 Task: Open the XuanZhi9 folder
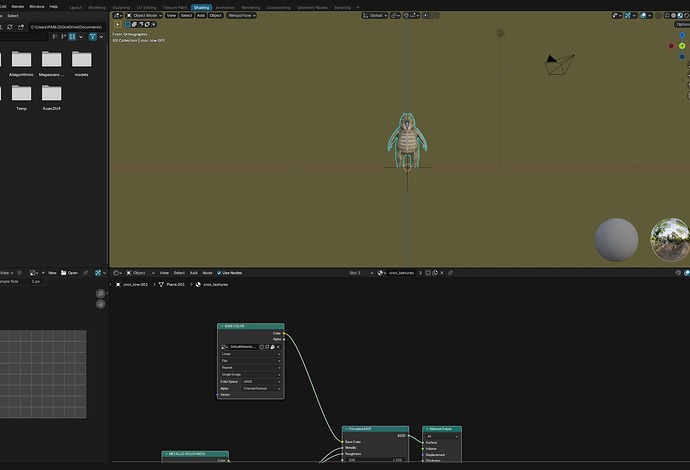click(51, 97)
